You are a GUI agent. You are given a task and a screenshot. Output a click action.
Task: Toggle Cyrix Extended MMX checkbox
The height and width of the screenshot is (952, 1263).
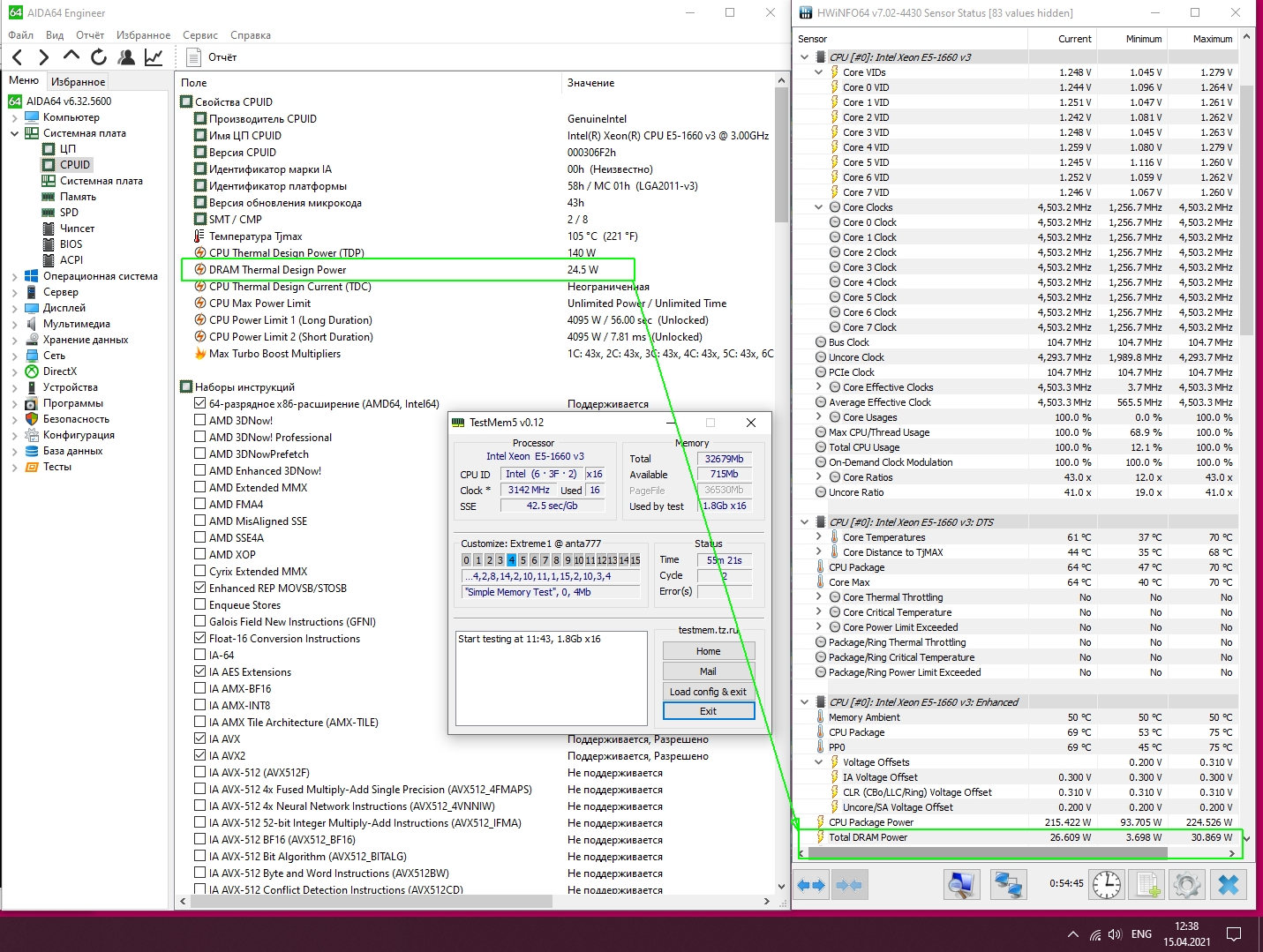point(200,572)
